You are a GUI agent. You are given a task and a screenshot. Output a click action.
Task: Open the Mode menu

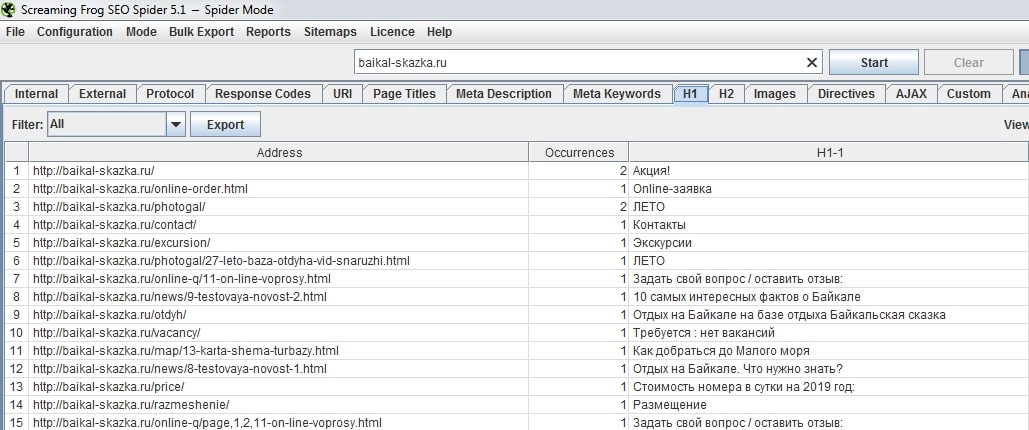(x=141, y=32)
